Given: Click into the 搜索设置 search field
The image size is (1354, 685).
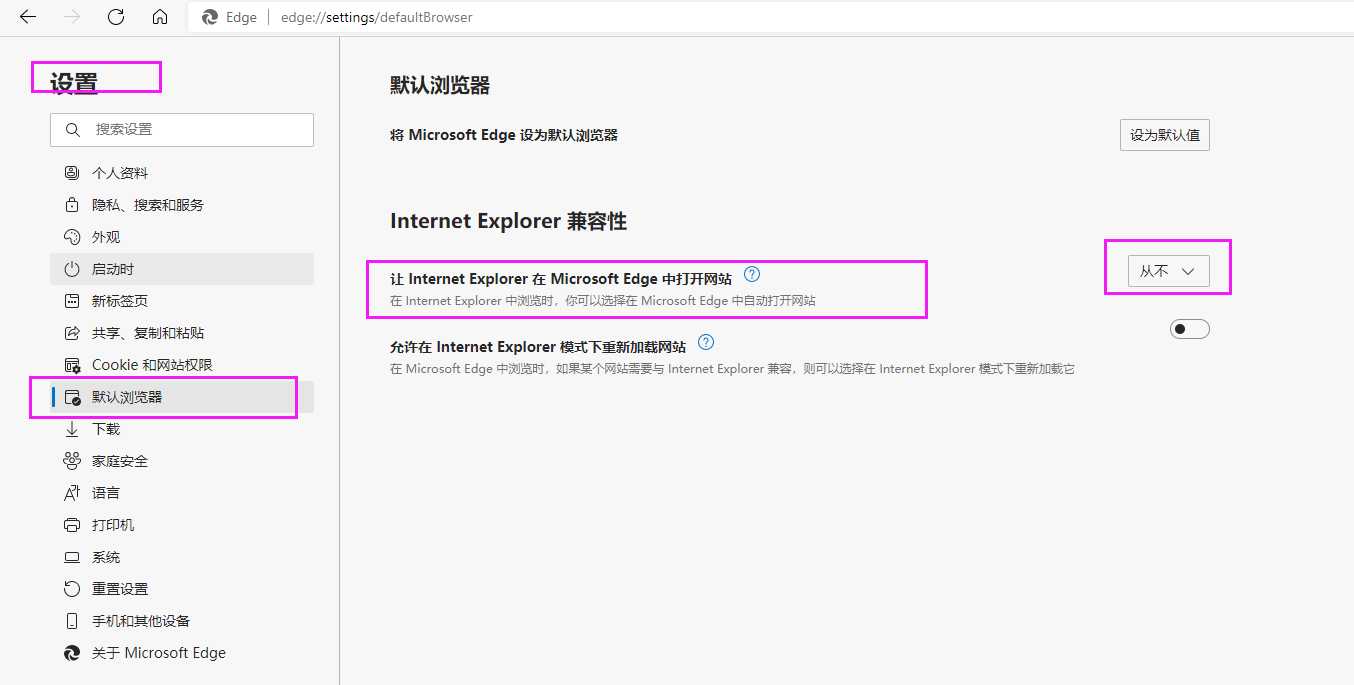Looking at the screenshot, I should click(x=182, y=130).
